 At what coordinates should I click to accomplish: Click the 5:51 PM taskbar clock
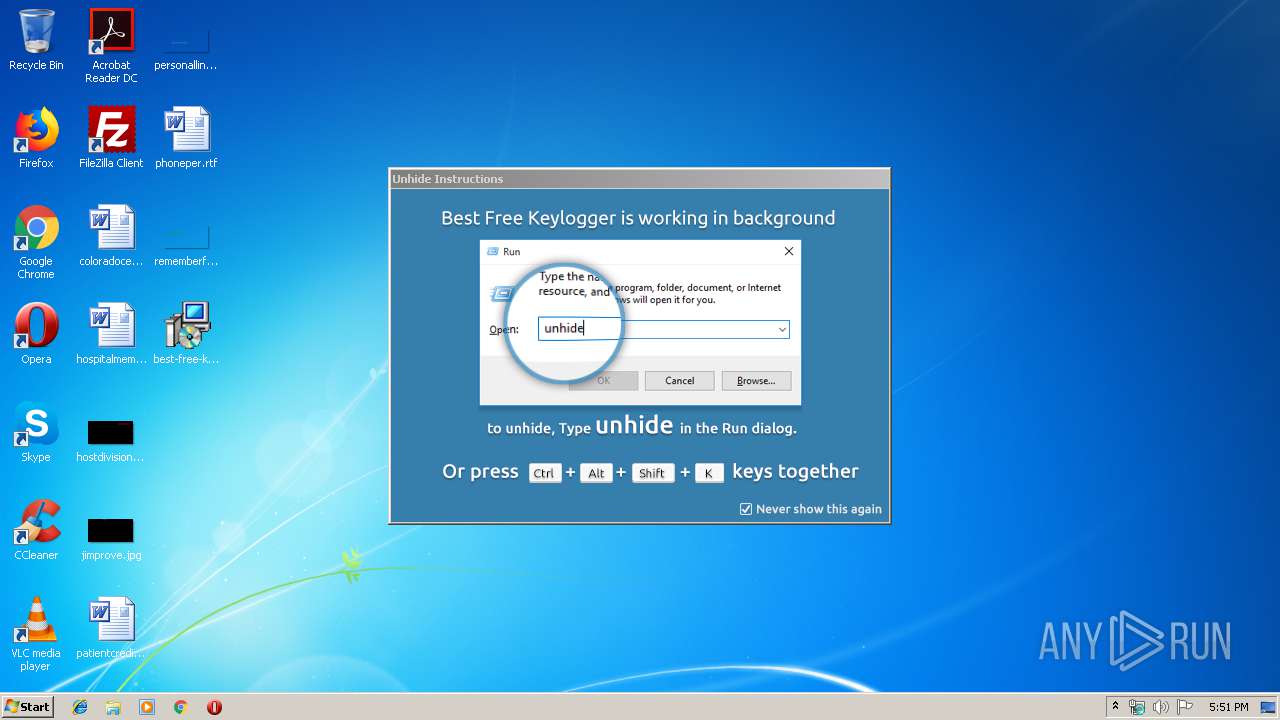(1228, 707)
